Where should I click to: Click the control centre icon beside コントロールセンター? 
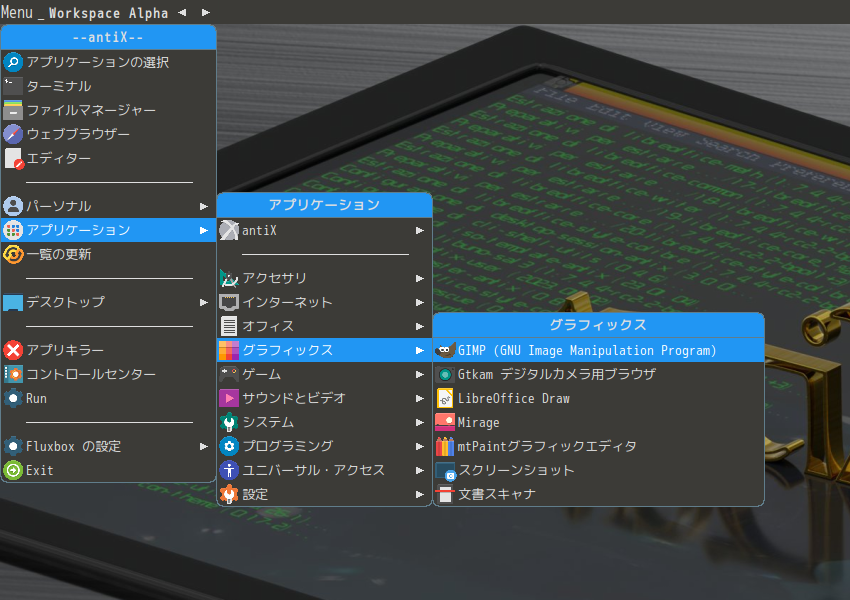13,374
